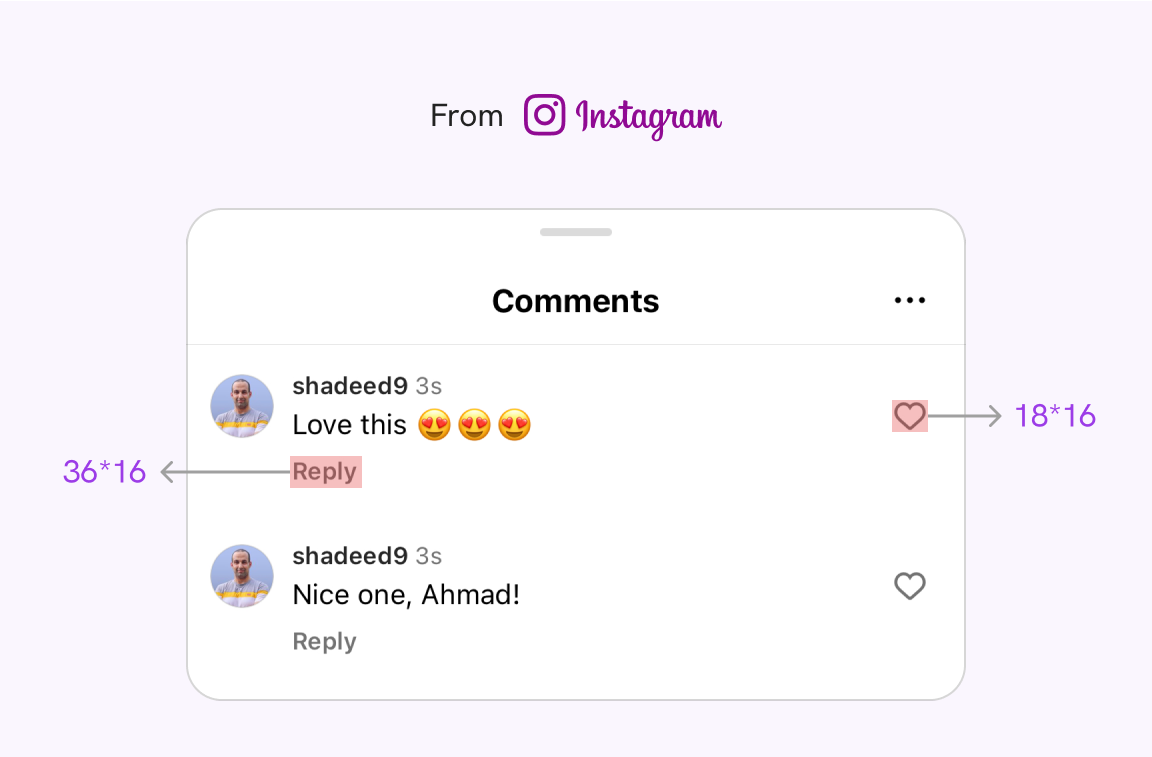The height and width of the screenshot is (757, 1152).
Task: Click the 18*16 dimension label
Action: 1055,416
